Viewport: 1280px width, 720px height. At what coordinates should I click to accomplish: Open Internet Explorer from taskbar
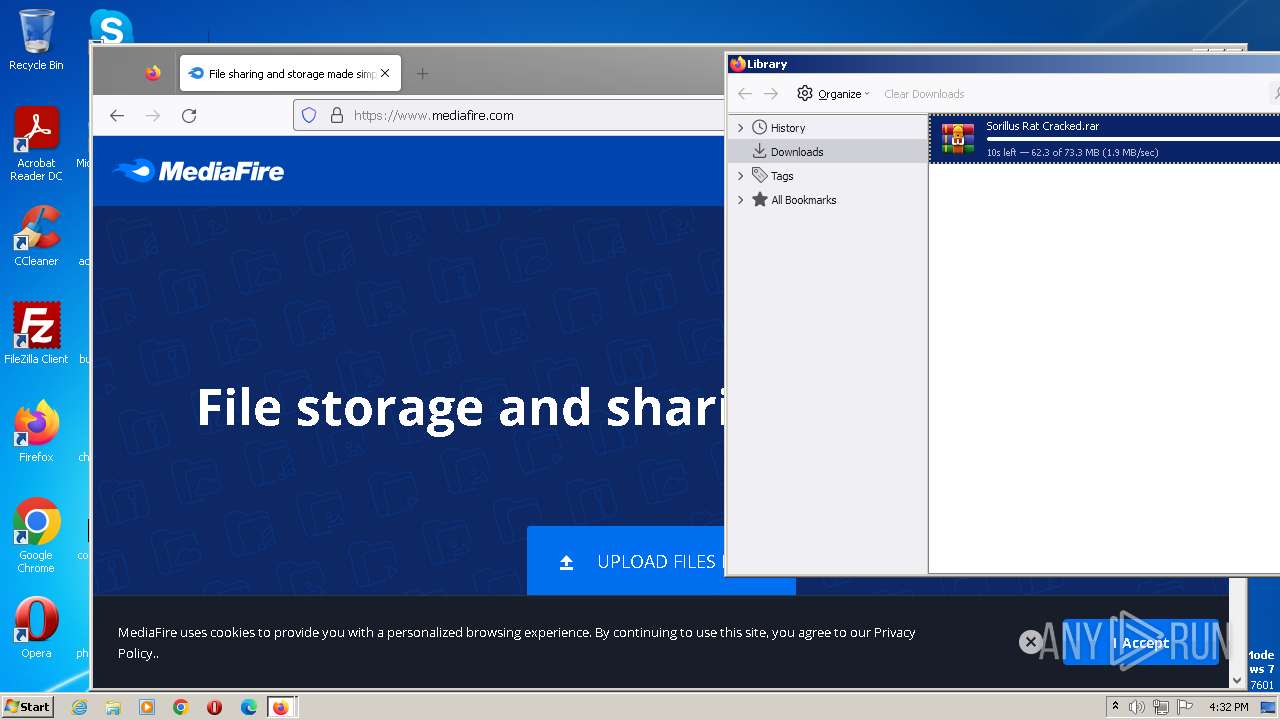79,707
